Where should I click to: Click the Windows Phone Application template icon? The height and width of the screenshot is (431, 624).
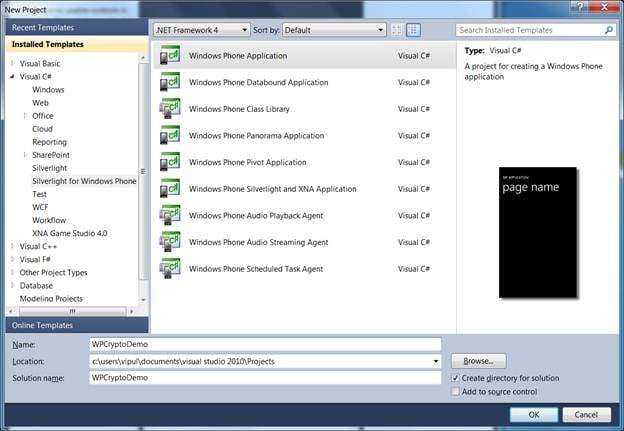point(170,55)
